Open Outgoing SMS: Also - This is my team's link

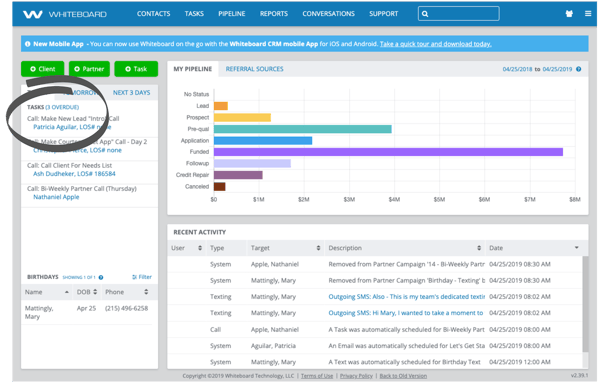coord(406,297)
